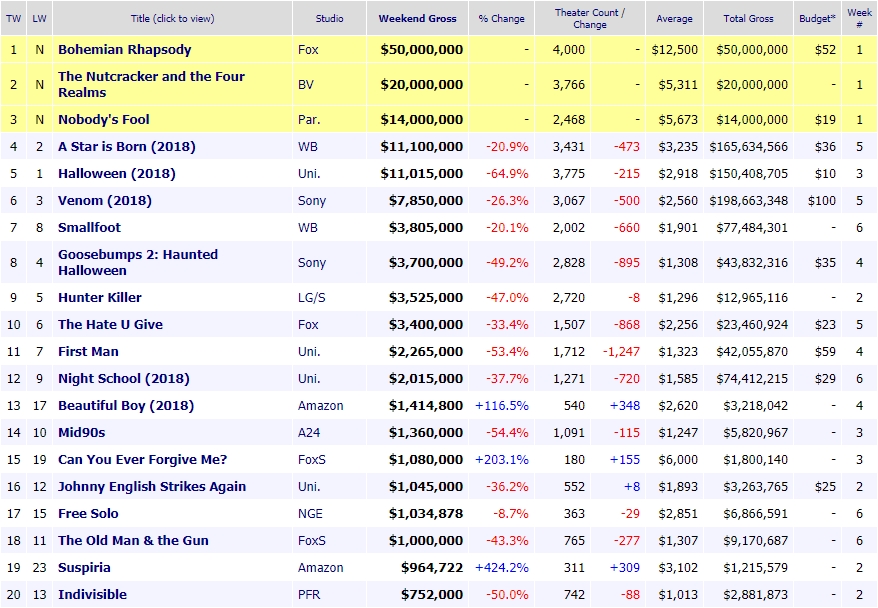Click the $1,034,878 weekend gross value
Viewport: 878px width, 608px height.
tap(426, 513)
